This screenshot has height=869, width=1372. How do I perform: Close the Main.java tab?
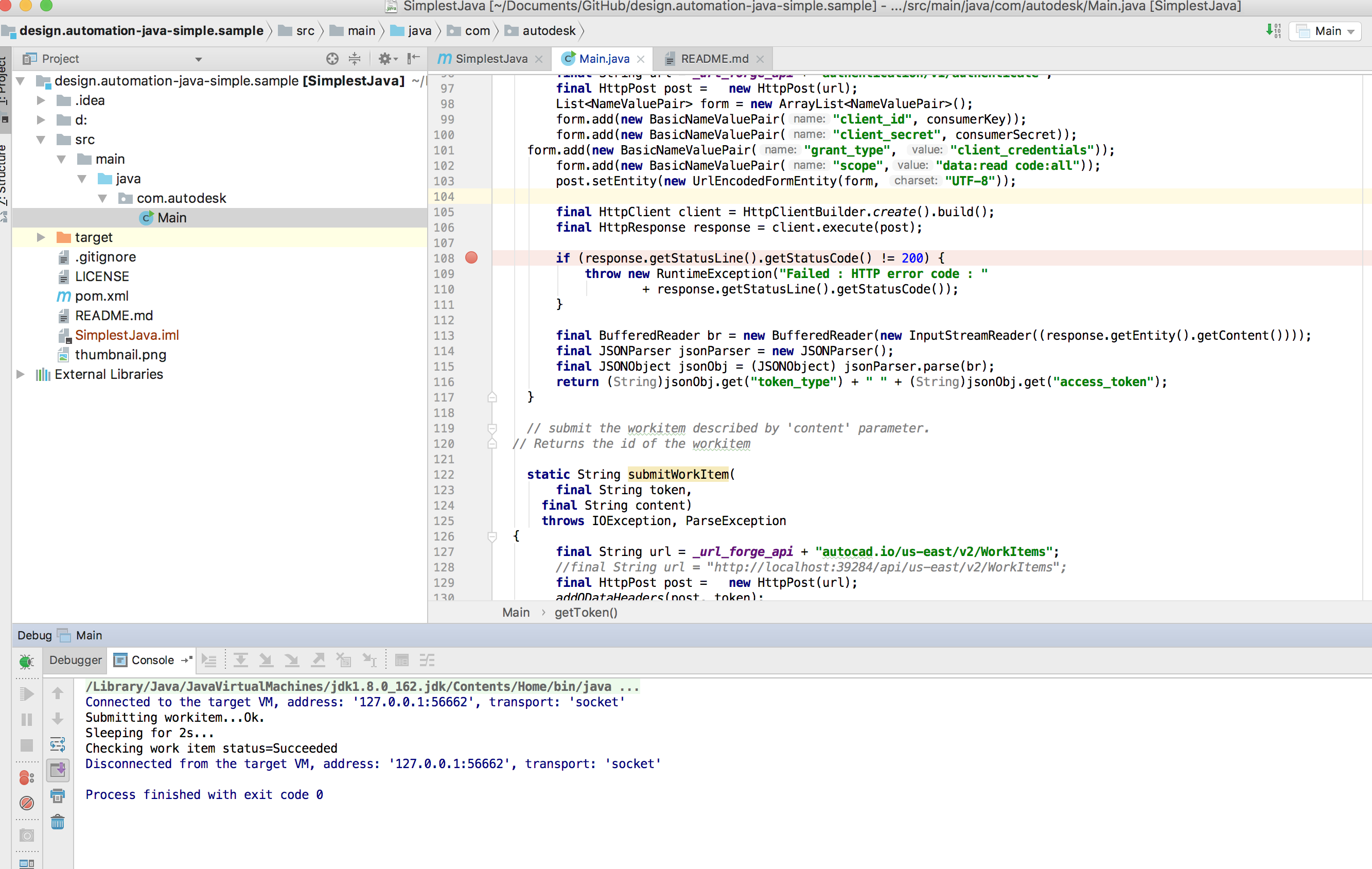tap(640, 59)
